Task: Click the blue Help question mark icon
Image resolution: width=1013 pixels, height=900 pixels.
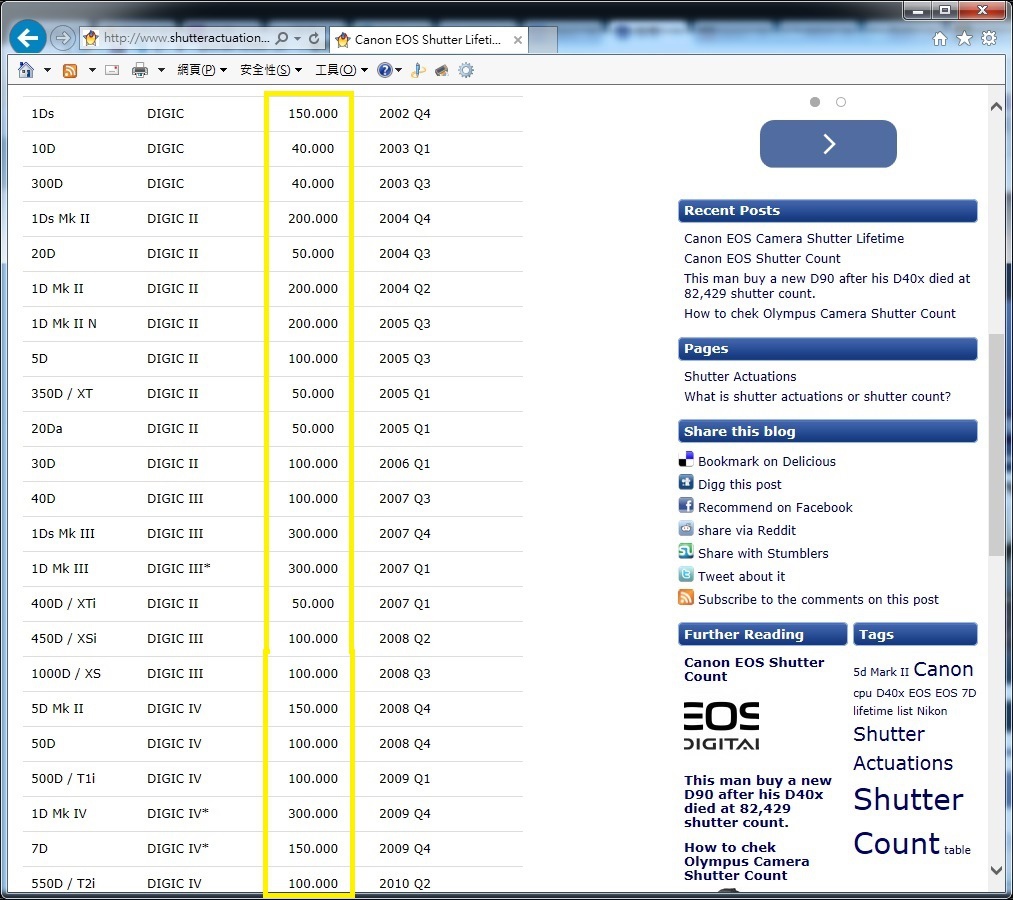Action: pos(384,70)
